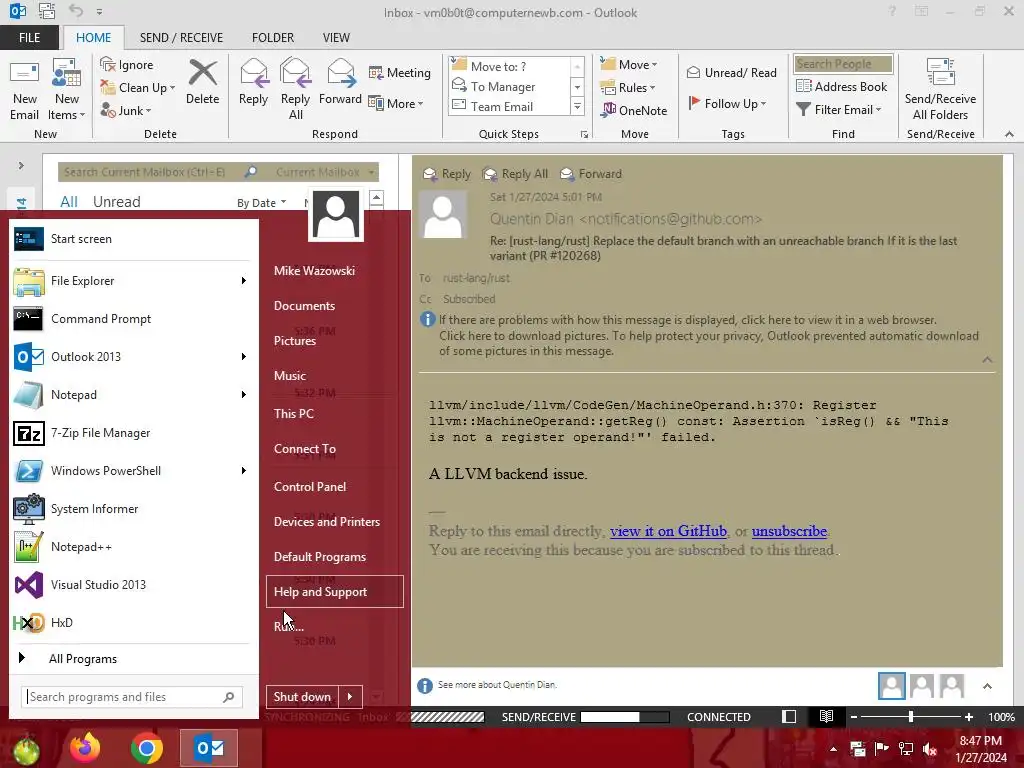Screen dimensions: 1024x768
Task: Open the Rules dropdown
Action: (x=628, y=88)
